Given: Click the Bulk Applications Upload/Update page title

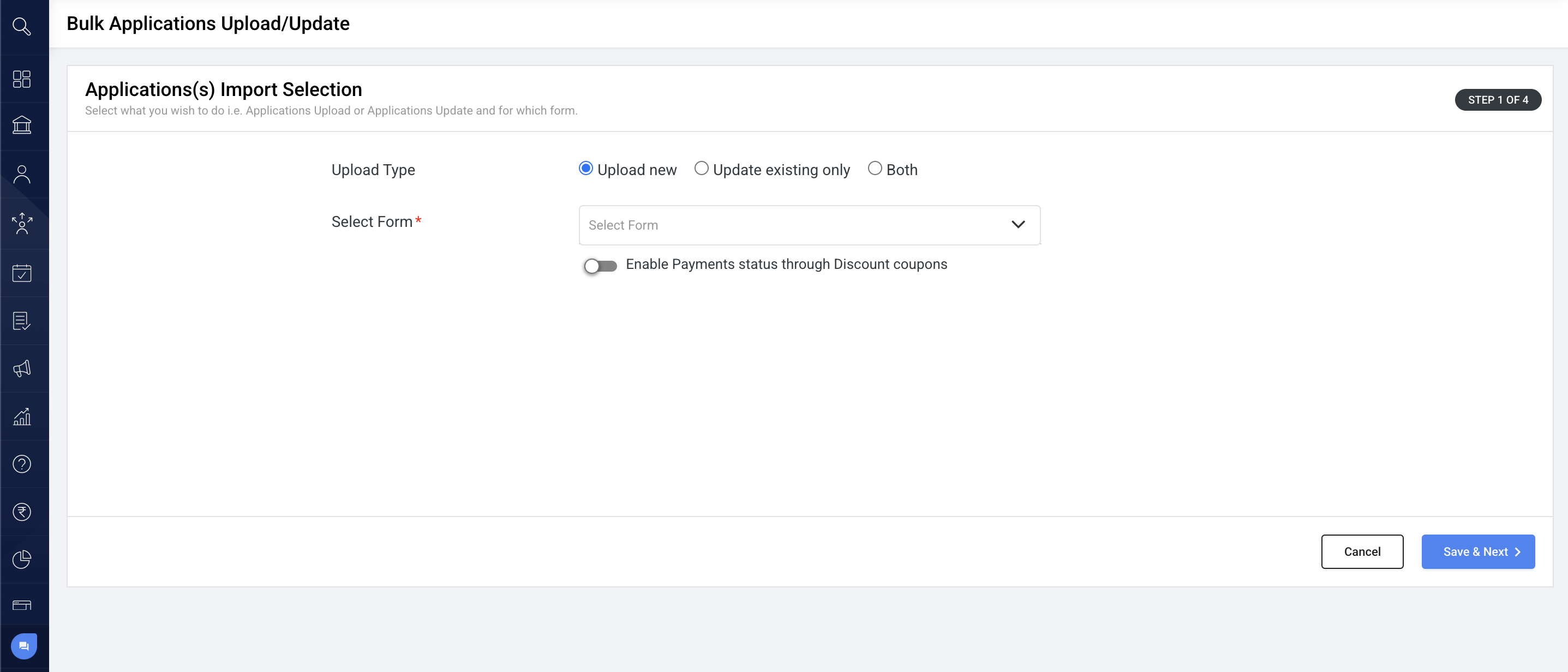Looking at the screenshot, I should click(x=208, y=23).
